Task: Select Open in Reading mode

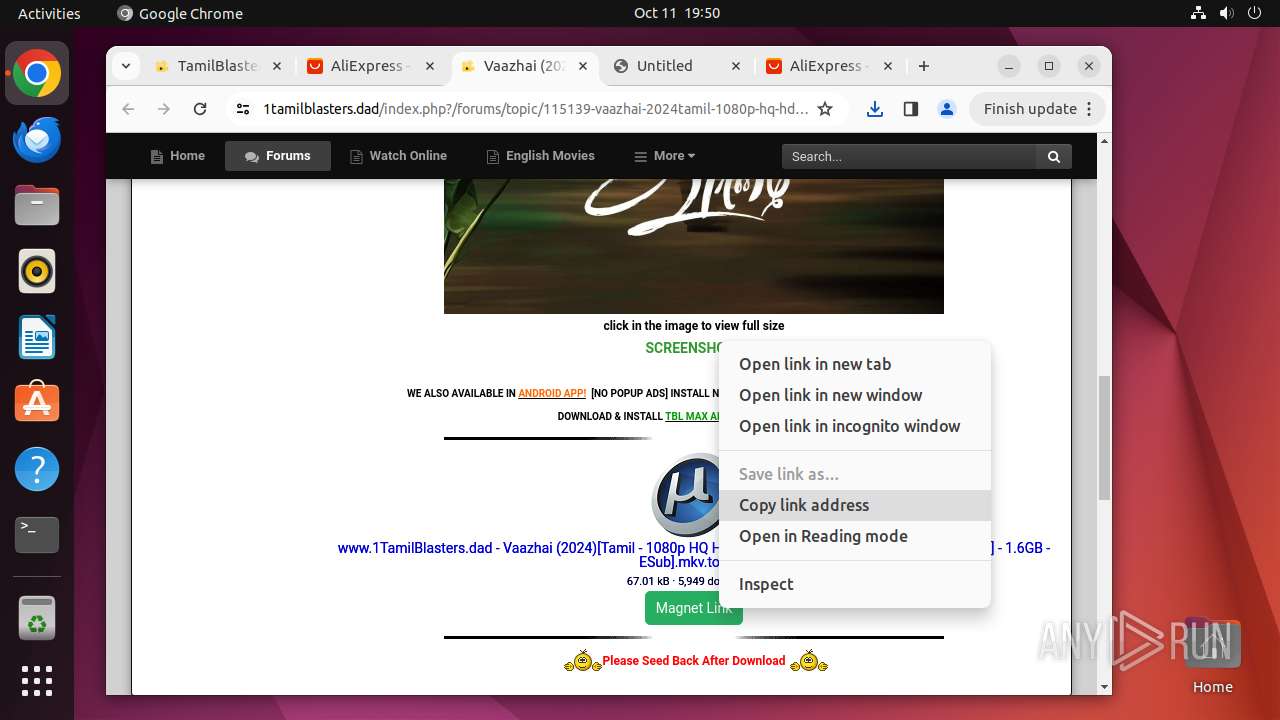Action: tap(855, 536)
